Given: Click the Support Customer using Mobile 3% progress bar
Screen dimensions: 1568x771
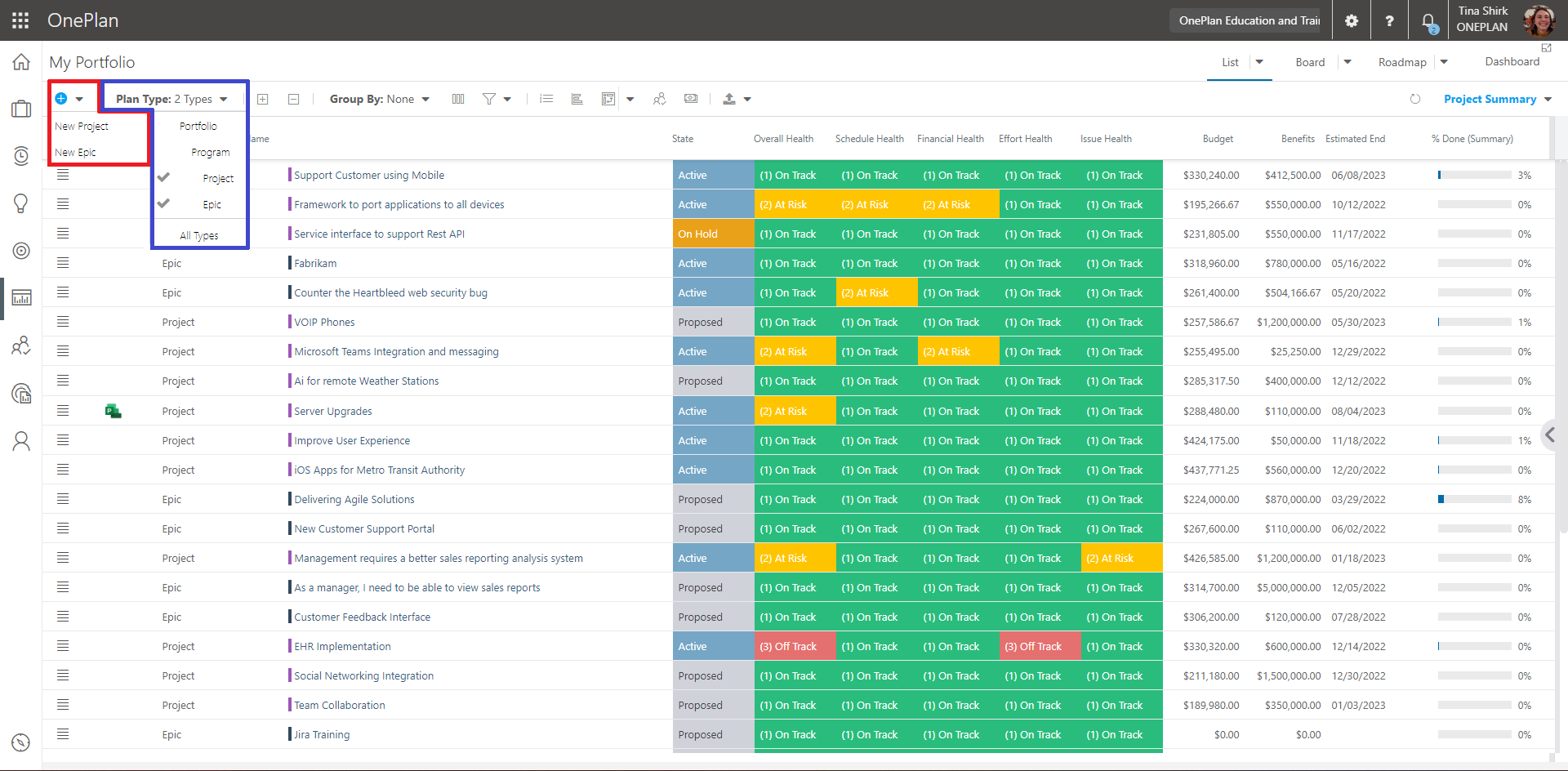Looking at the screenshot, I should coord(1475,175).
